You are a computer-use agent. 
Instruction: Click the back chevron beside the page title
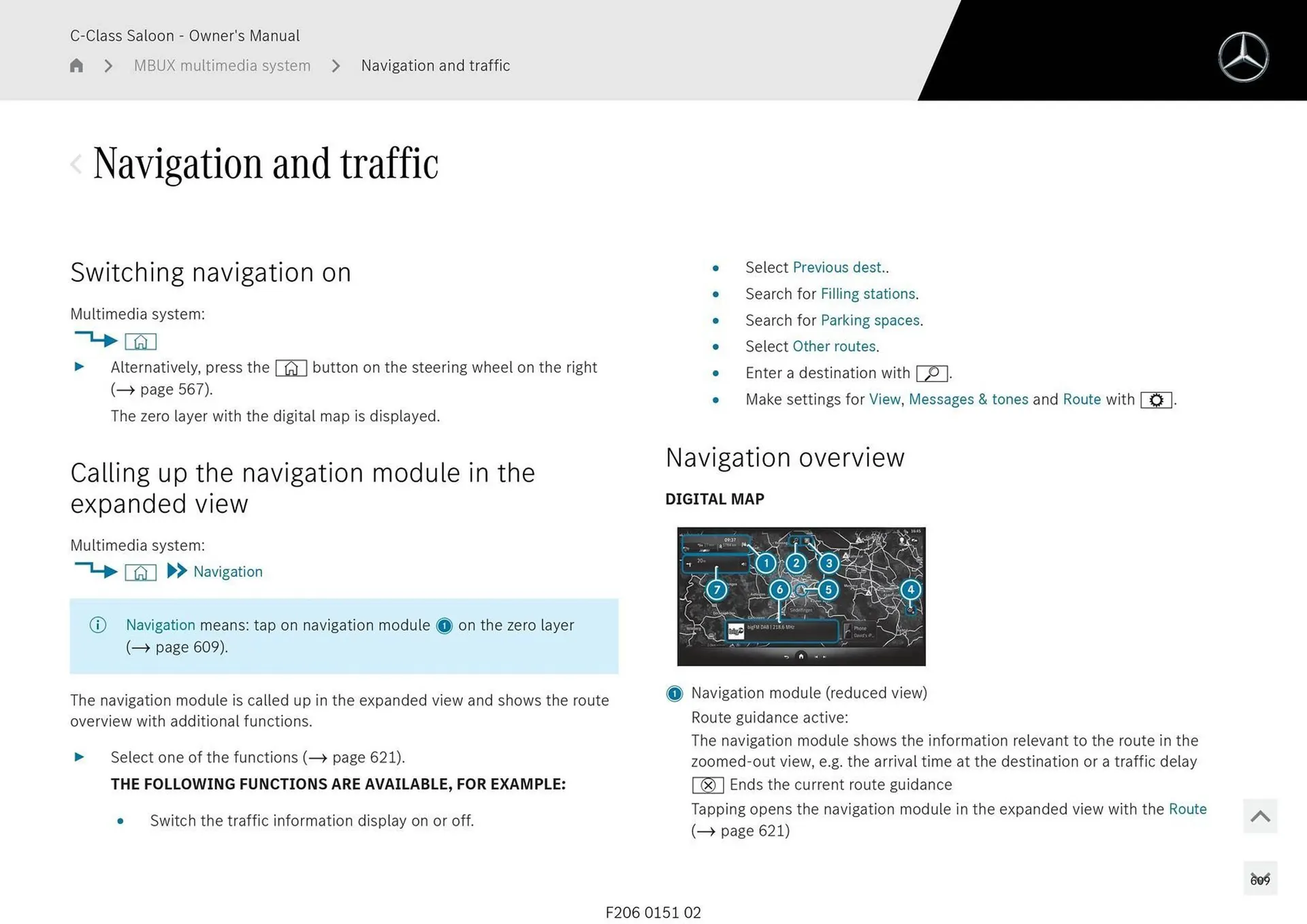pyautogui.click(x=76, y=163)
